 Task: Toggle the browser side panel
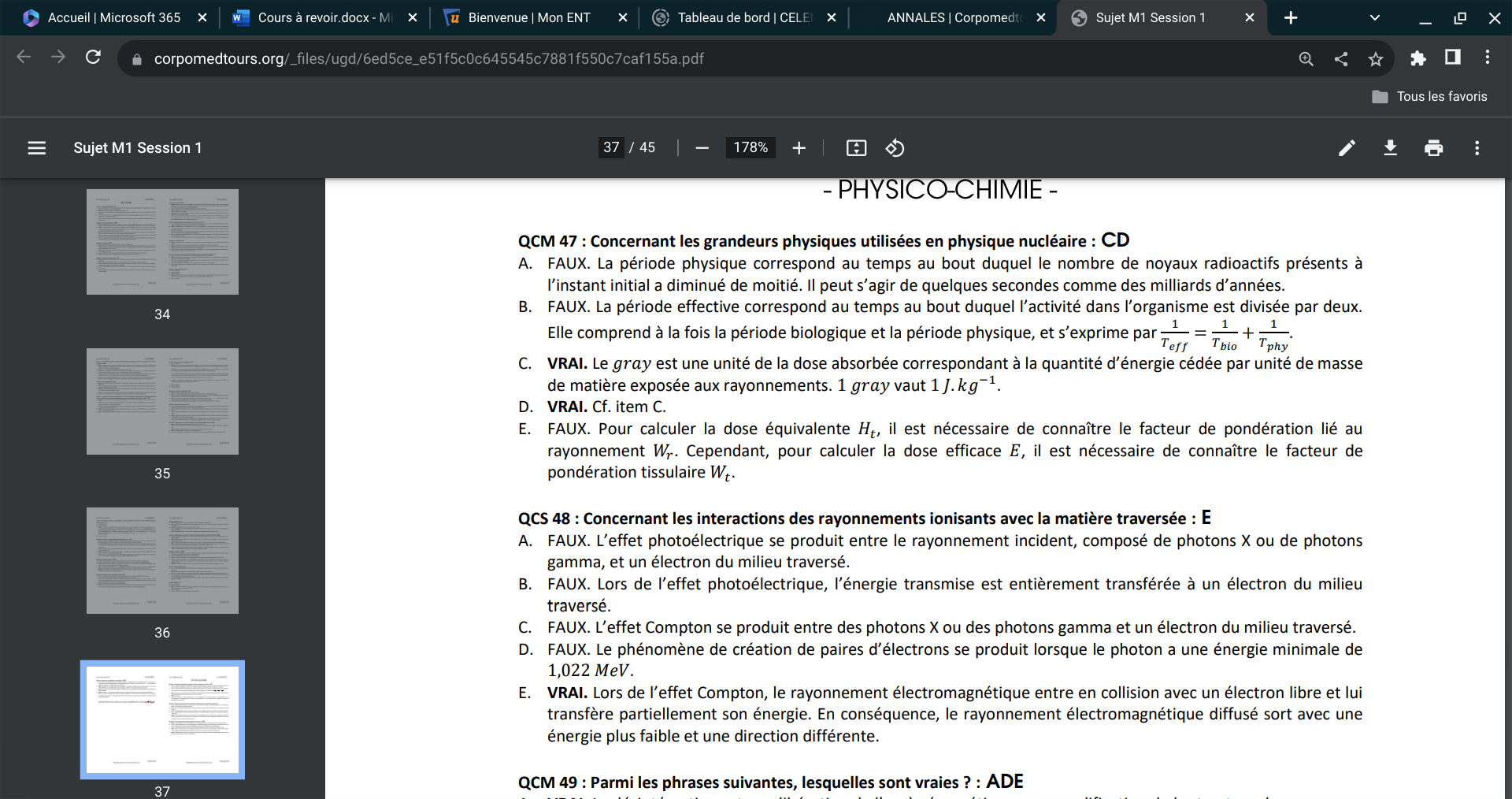point(1453,58)
